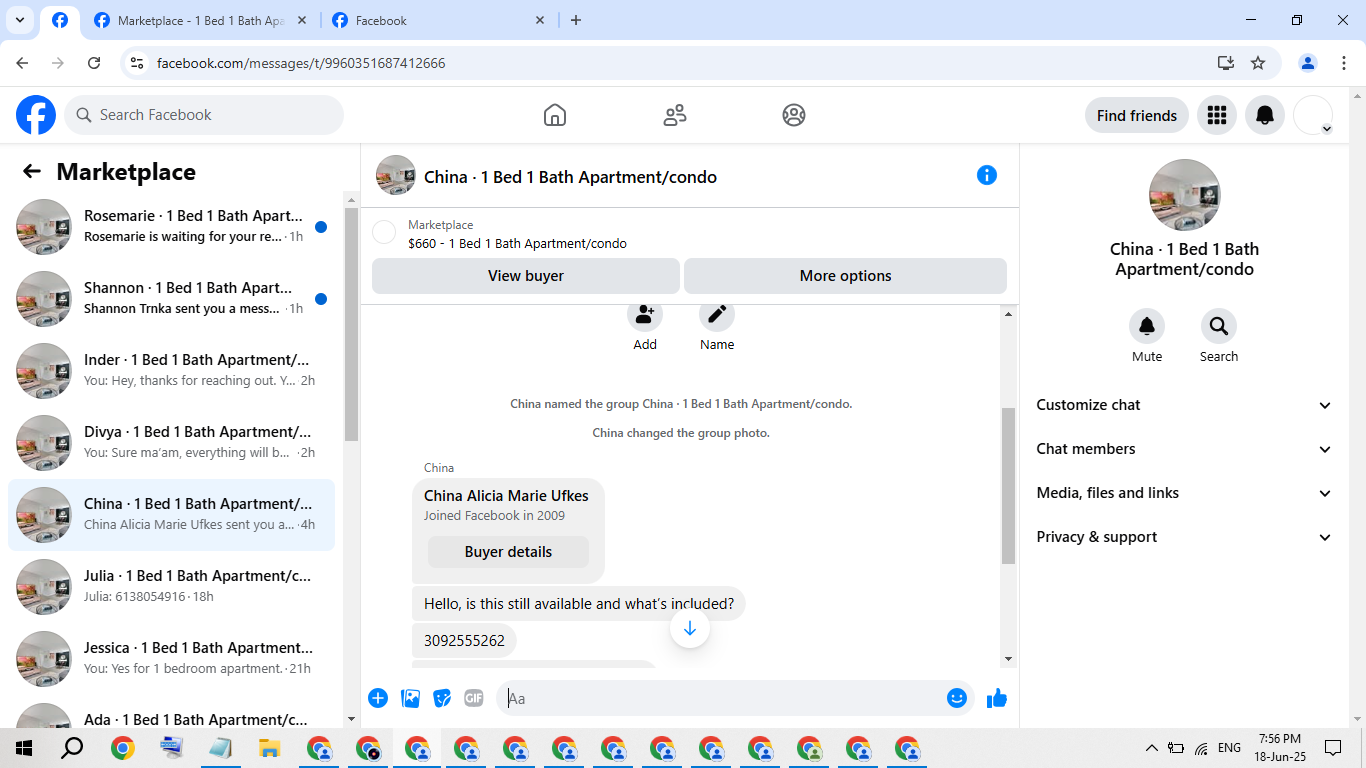Viewport: 1366px width, 768px height.
Task: Open Chrome's tab search dropdown
Action: 20,20
